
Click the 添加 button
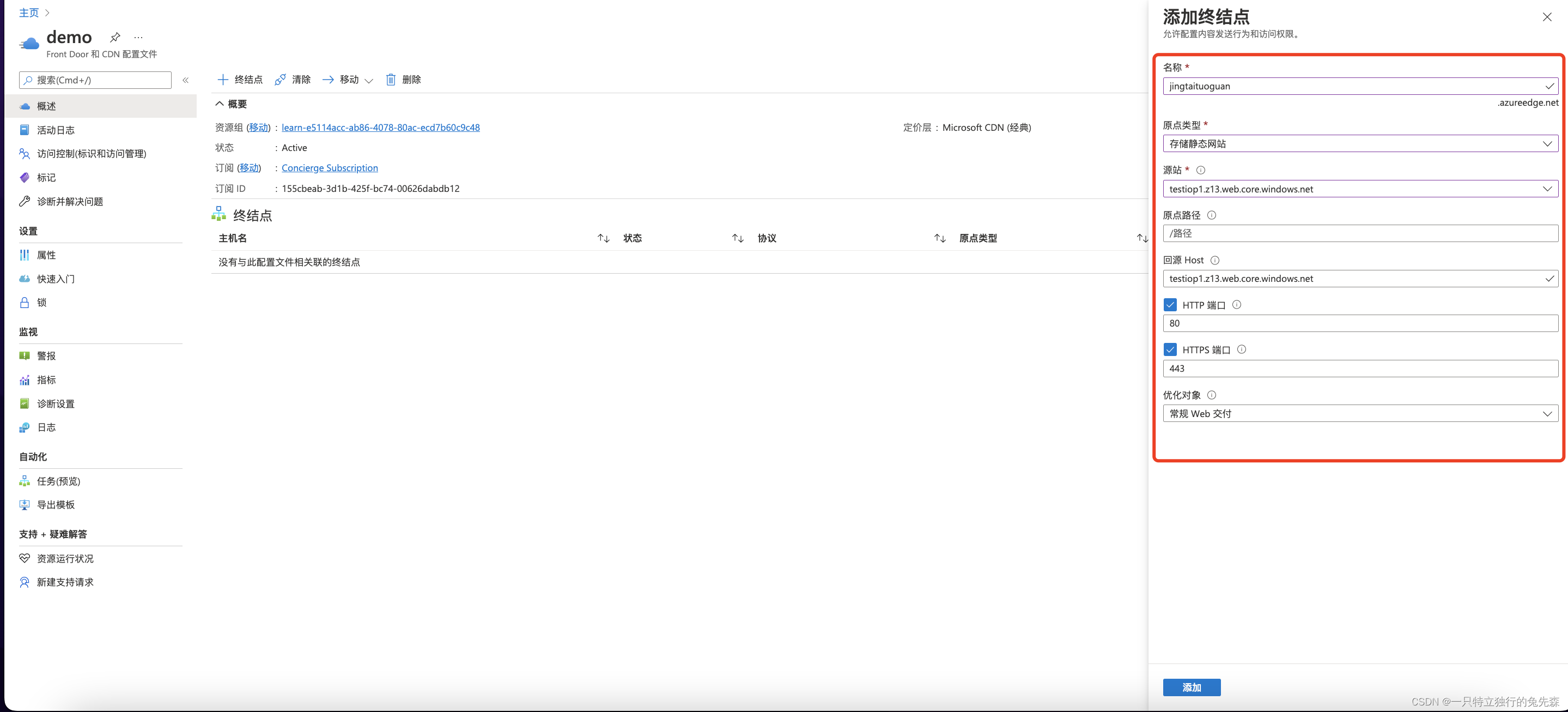point(1191,687)
